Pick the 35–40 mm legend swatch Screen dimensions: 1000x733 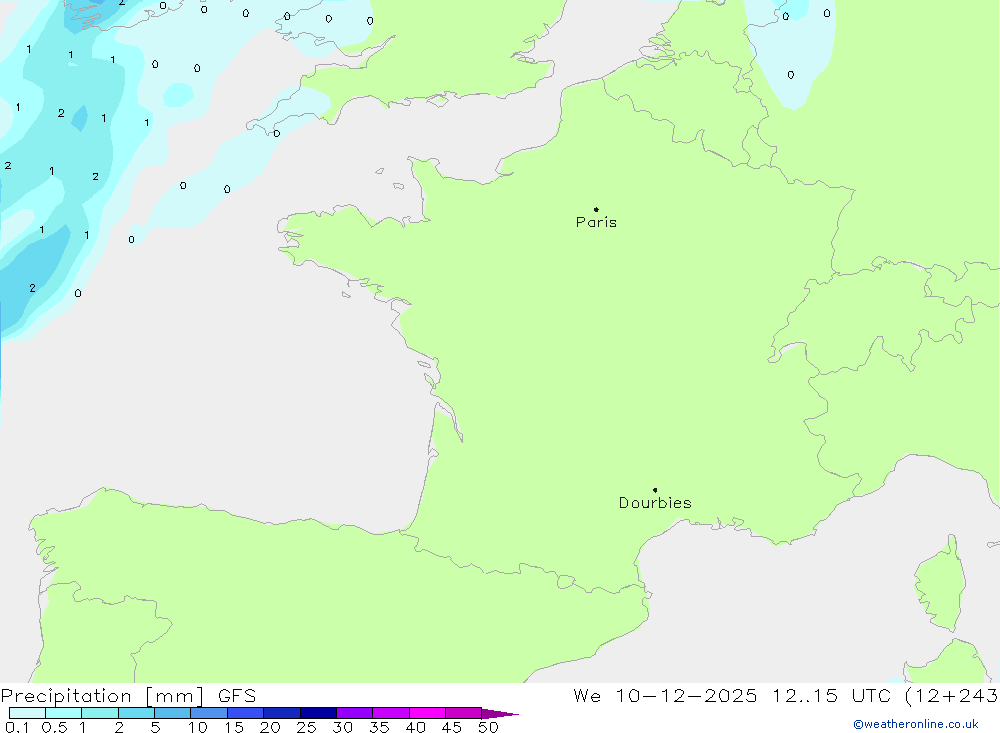click(391, 713)
